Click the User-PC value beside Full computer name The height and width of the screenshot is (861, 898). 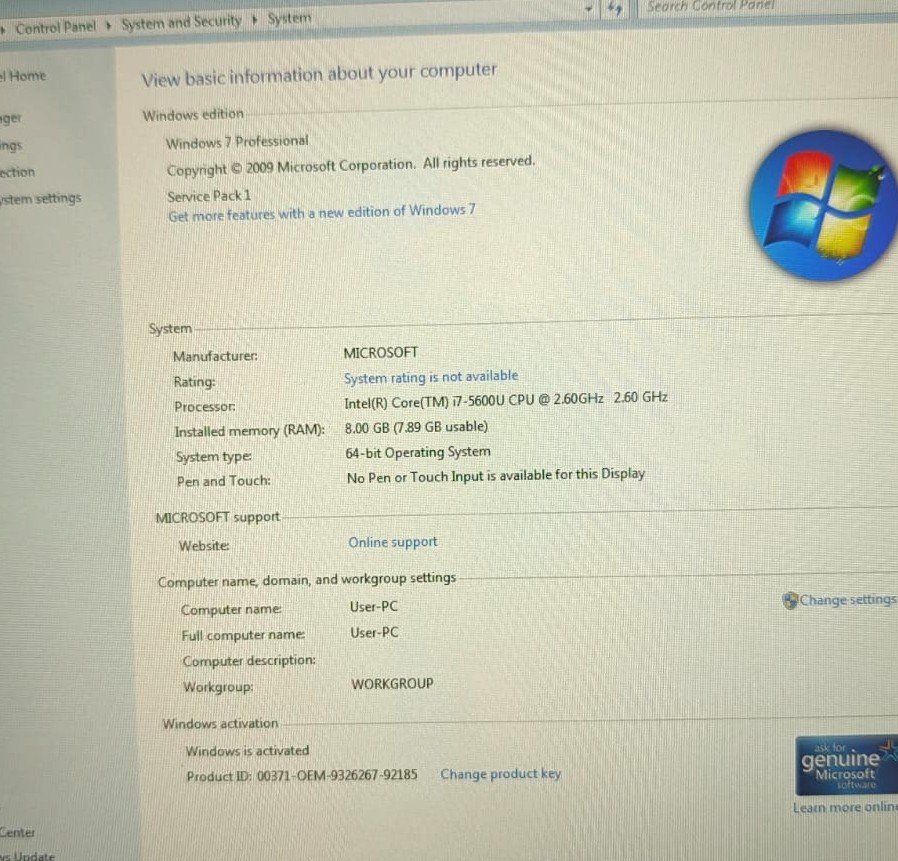pyautogui.click(x=375, y=632)
